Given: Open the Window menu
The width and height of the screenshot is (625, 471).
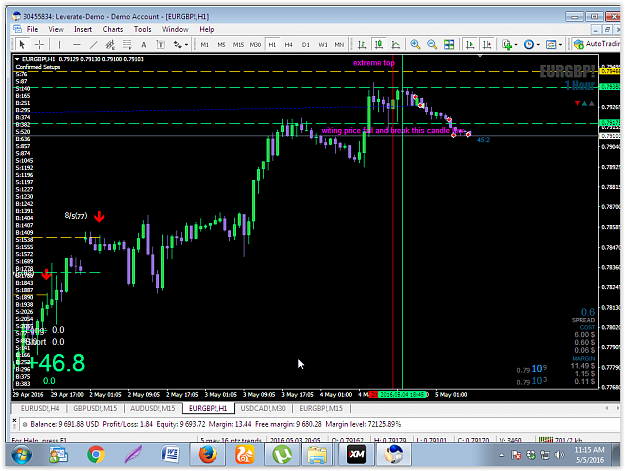Looking at the screenshot, I should pos(175,29).
